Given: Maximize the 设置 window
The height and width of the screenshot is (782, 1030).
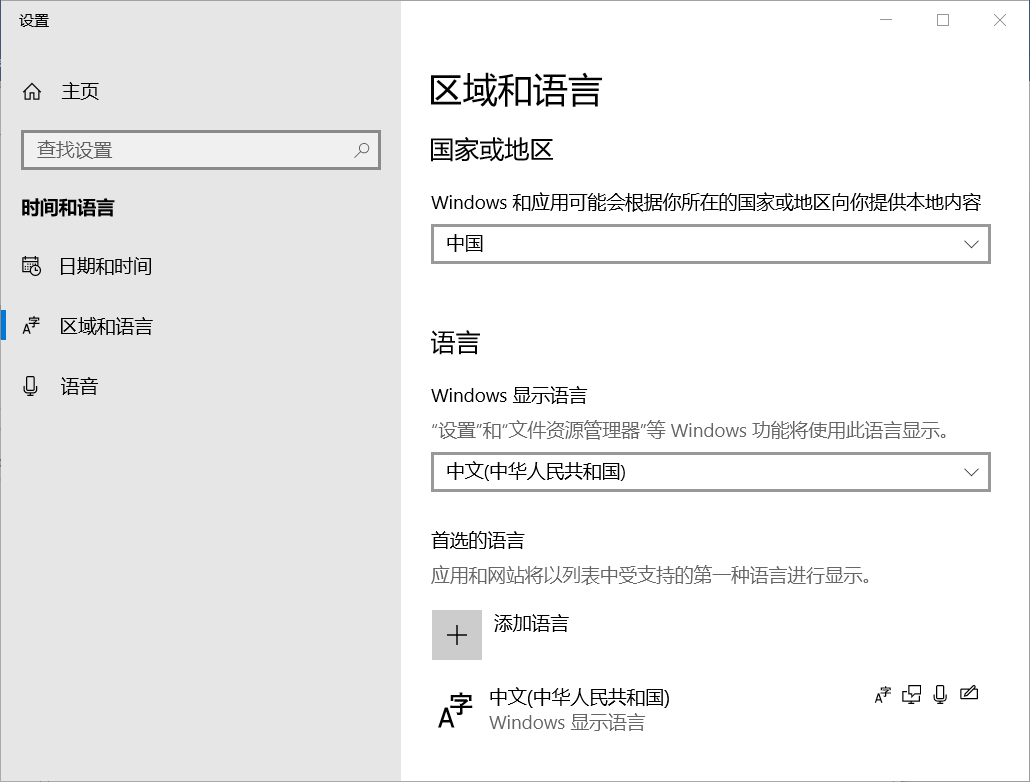Looking at the screenshot, I should (x=943, y=20).
